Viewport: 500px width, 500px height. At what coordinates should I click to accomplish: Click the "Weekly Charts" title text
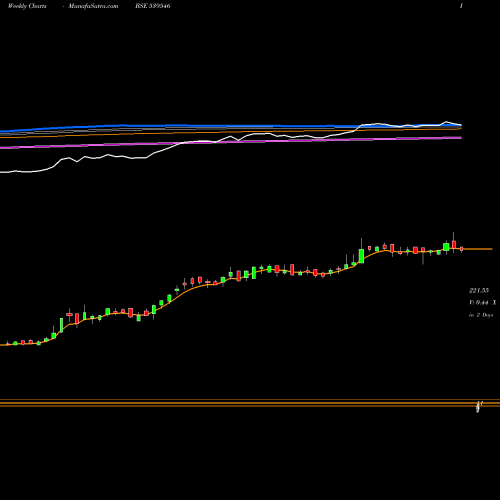(27, 6)
